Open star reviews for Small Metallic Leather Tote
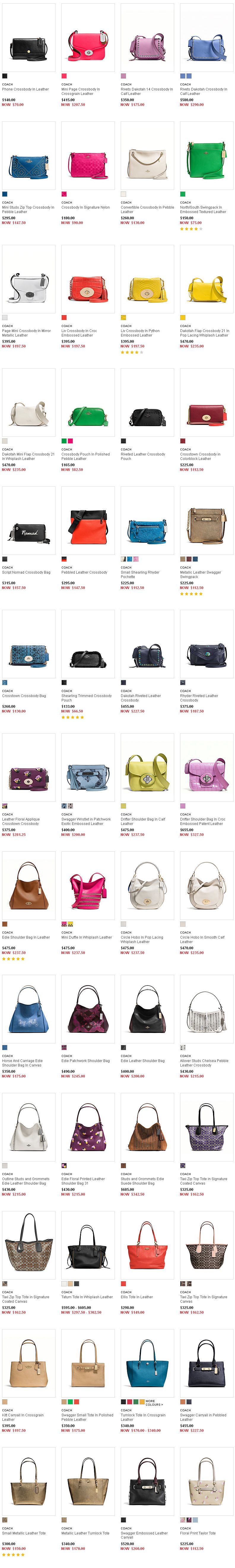Image resolution: width=235 pixels, height=1568 pixels. [13, 1555]
